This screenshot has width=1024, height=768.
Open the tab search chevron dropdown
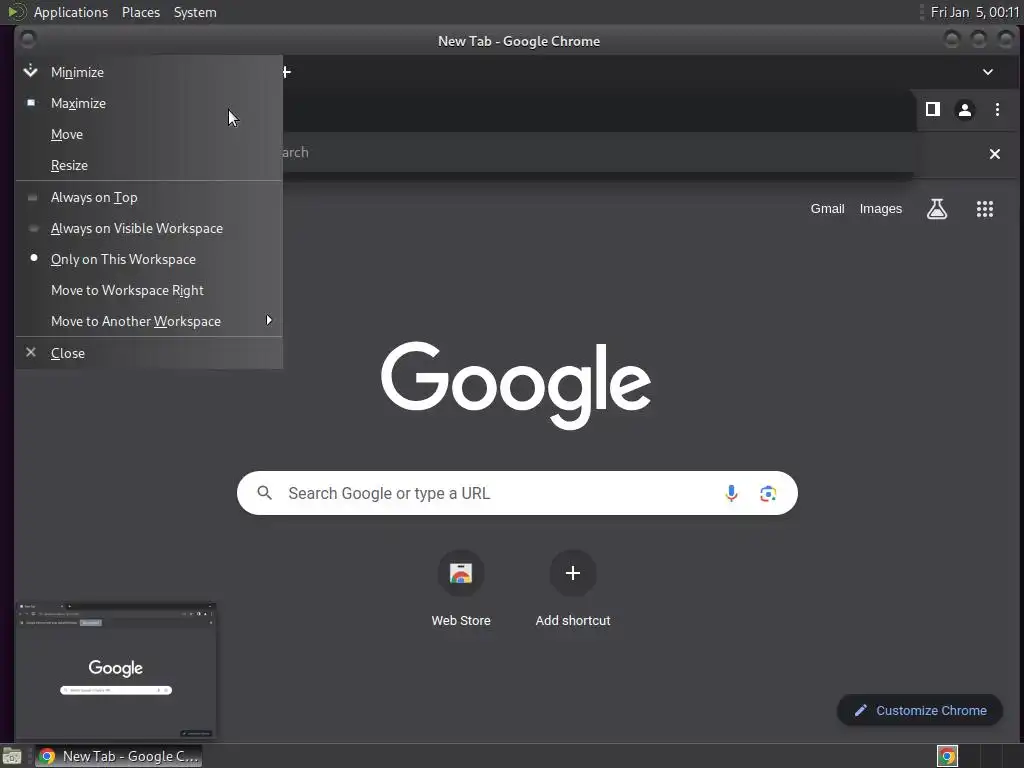[x=988, y=72]
